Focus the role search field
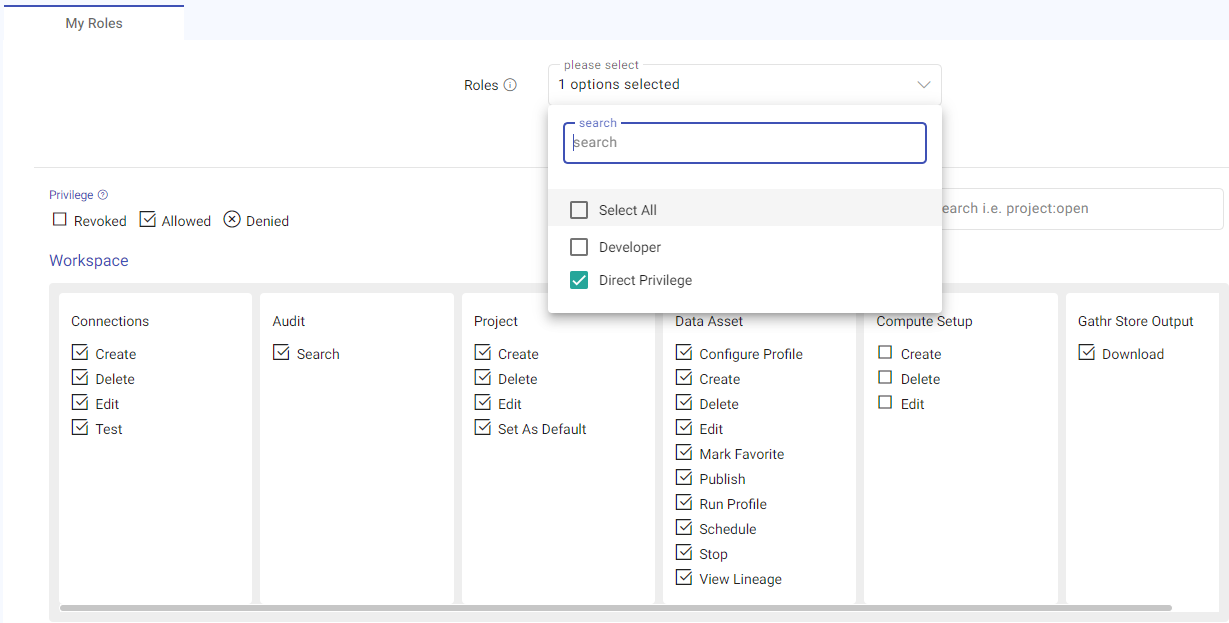Image resolution: width=1229 pixels, height=623 pixels. coord(744,143)
